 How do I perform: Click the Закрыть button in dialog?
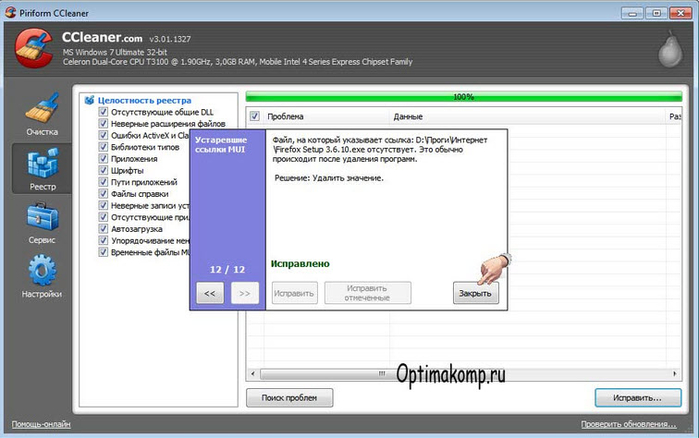(476, 293)
